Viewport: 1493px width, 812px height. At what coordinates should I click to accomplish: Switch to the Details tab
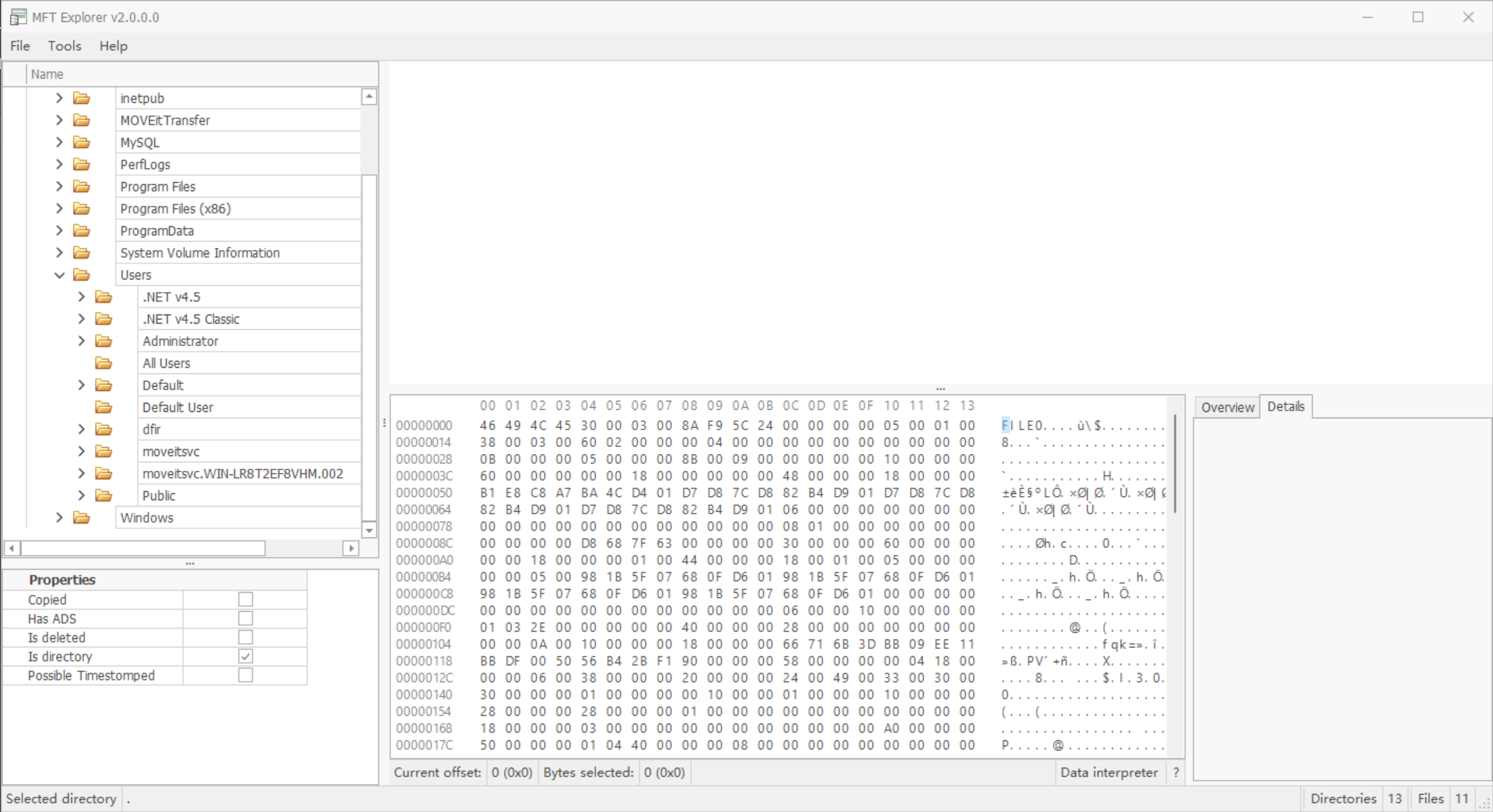click(1286, 406)
